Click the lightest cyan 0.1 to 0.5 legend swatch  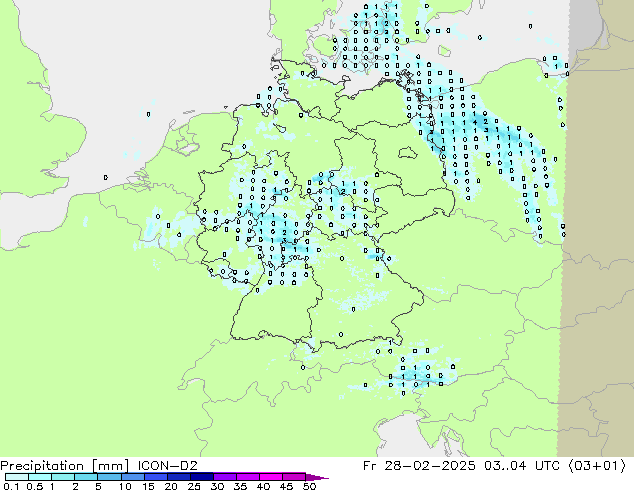coord(17,477)
